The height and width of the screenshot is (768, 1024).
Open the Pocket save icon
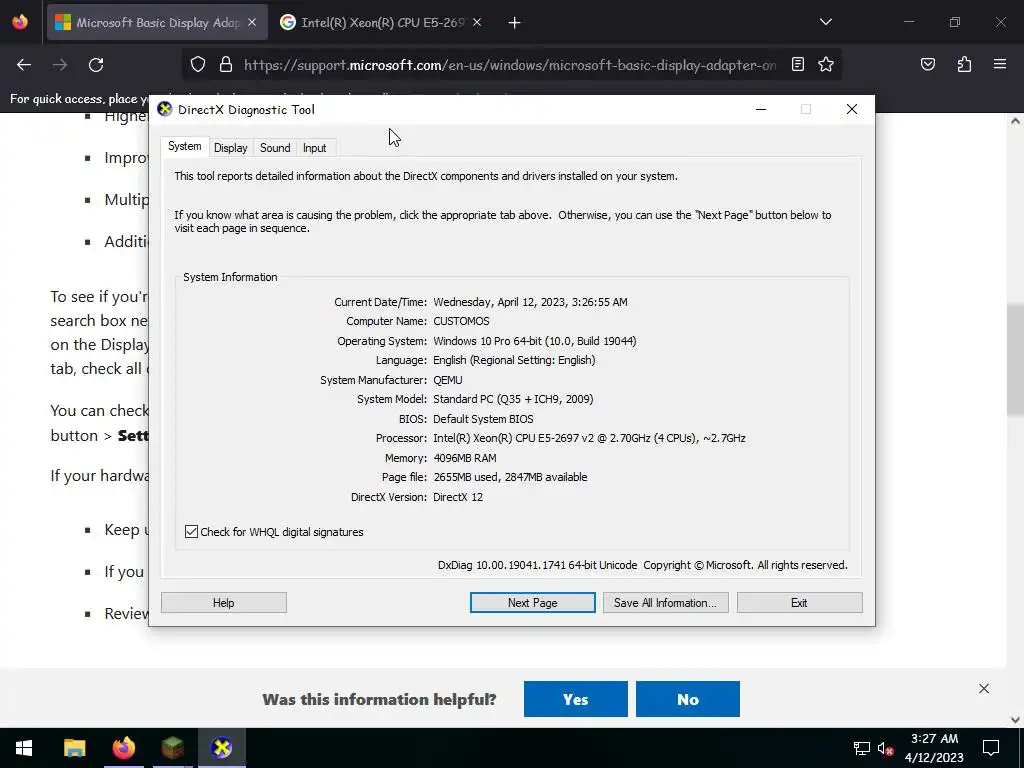(x=928, y=64)
